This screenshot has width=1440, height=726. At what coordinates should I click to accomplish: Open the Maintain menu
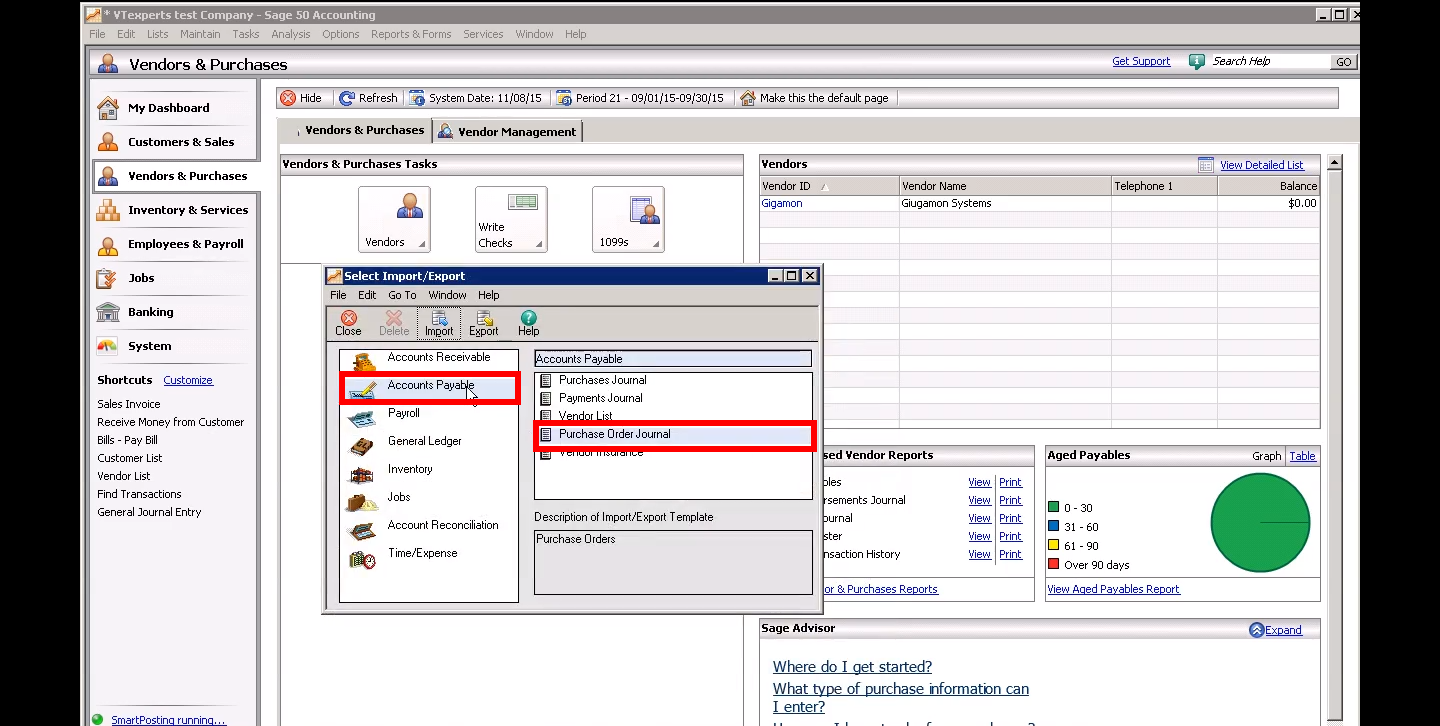click(x=200, y=34)
